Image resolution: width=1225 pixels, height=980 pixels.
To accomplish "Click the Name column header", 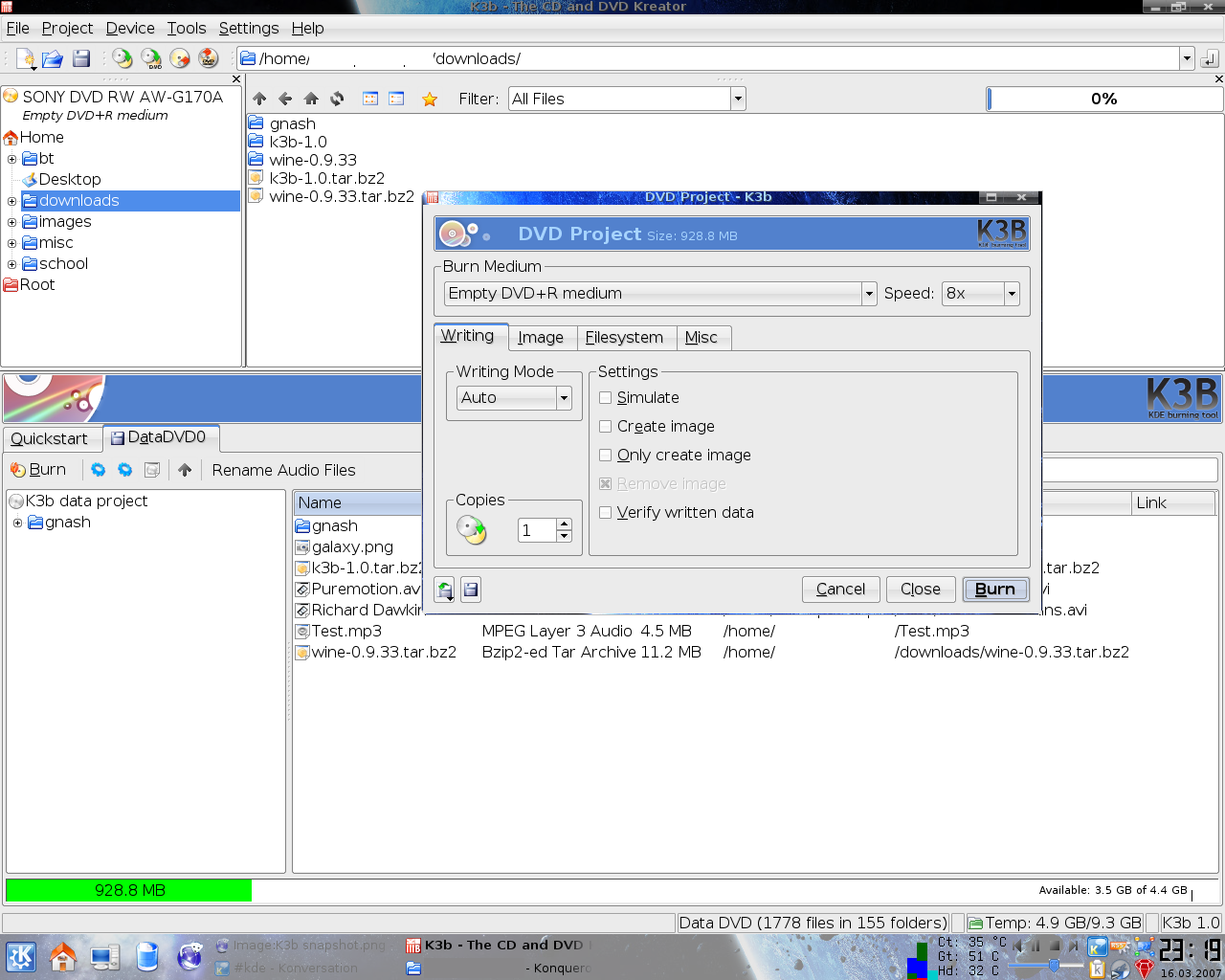I will 359,502.
